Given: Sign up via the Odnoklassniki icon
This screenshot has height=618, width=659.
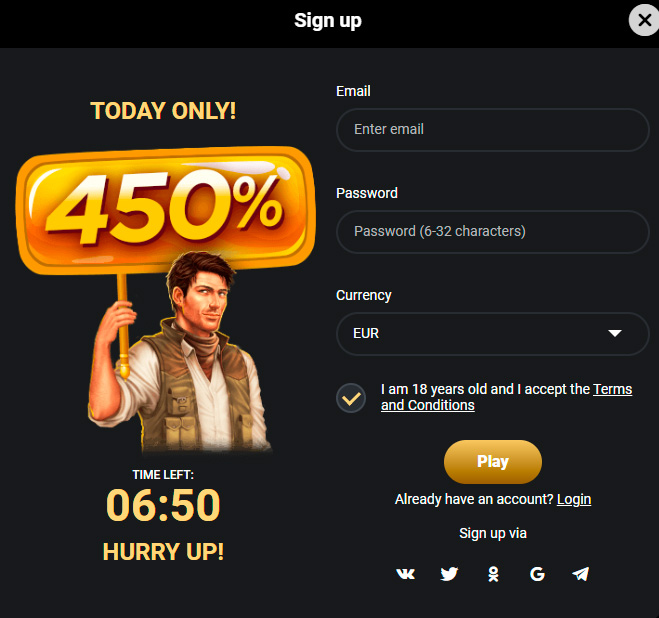Looking at the screenshot, I should pos(493,574).
